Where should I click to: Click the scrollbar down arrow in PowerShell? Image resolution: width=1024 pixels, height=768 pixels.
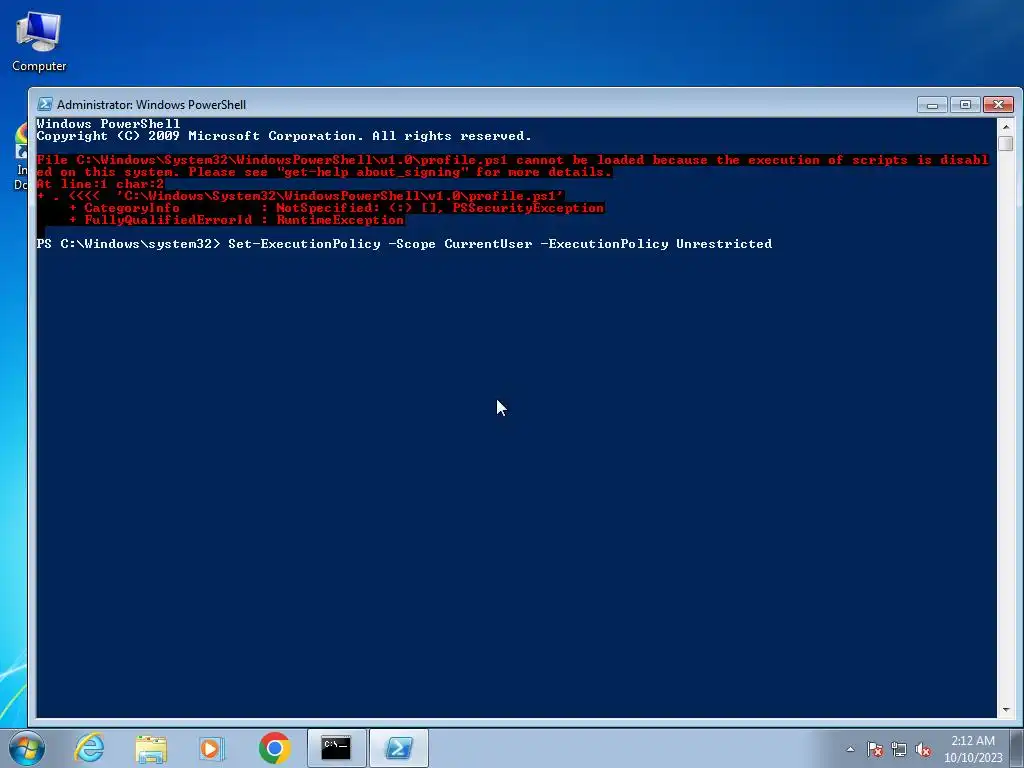tap(1006, 709)
